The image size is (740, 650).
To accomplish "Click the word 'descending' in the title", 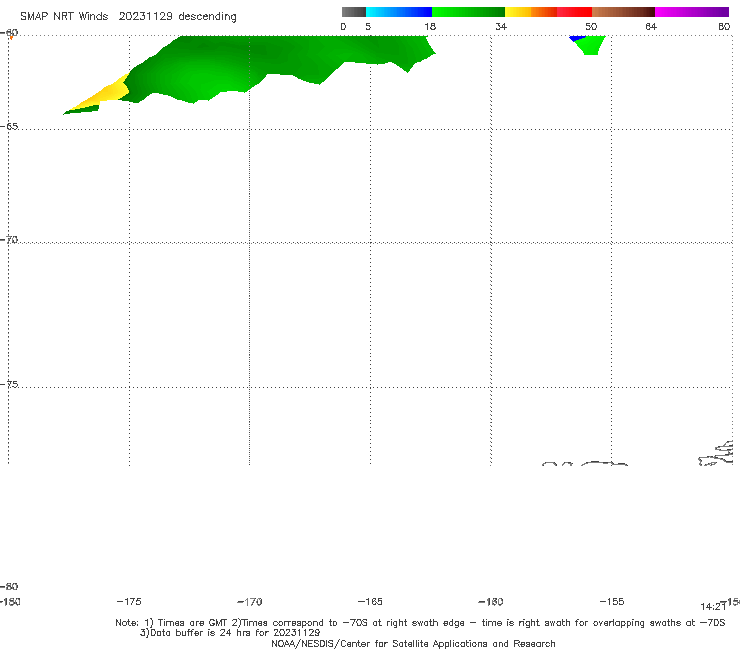I will pyautogui.click(x=208, y=17).
